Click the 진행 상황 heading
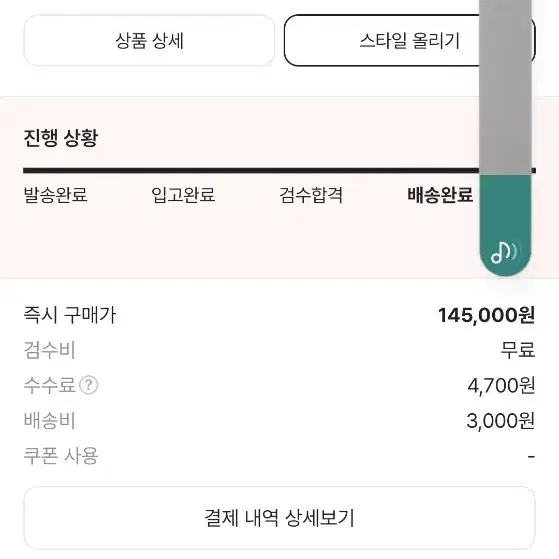 [60, 138]
